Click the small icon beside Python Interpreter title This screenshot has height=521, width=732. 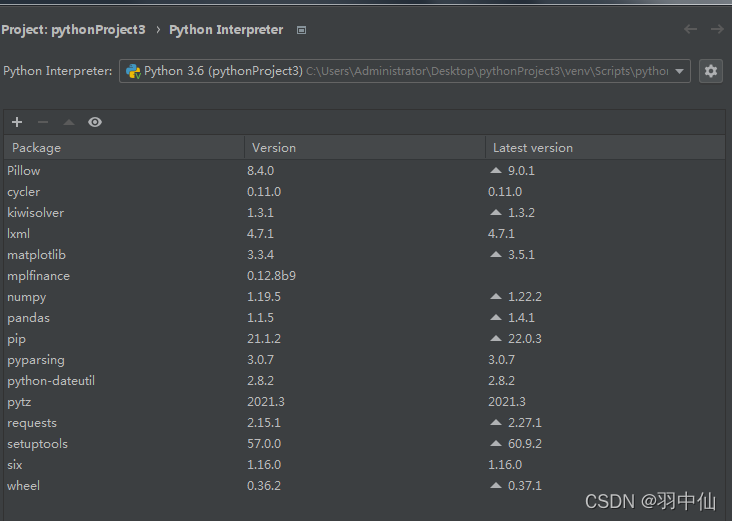tap(302, 30)
